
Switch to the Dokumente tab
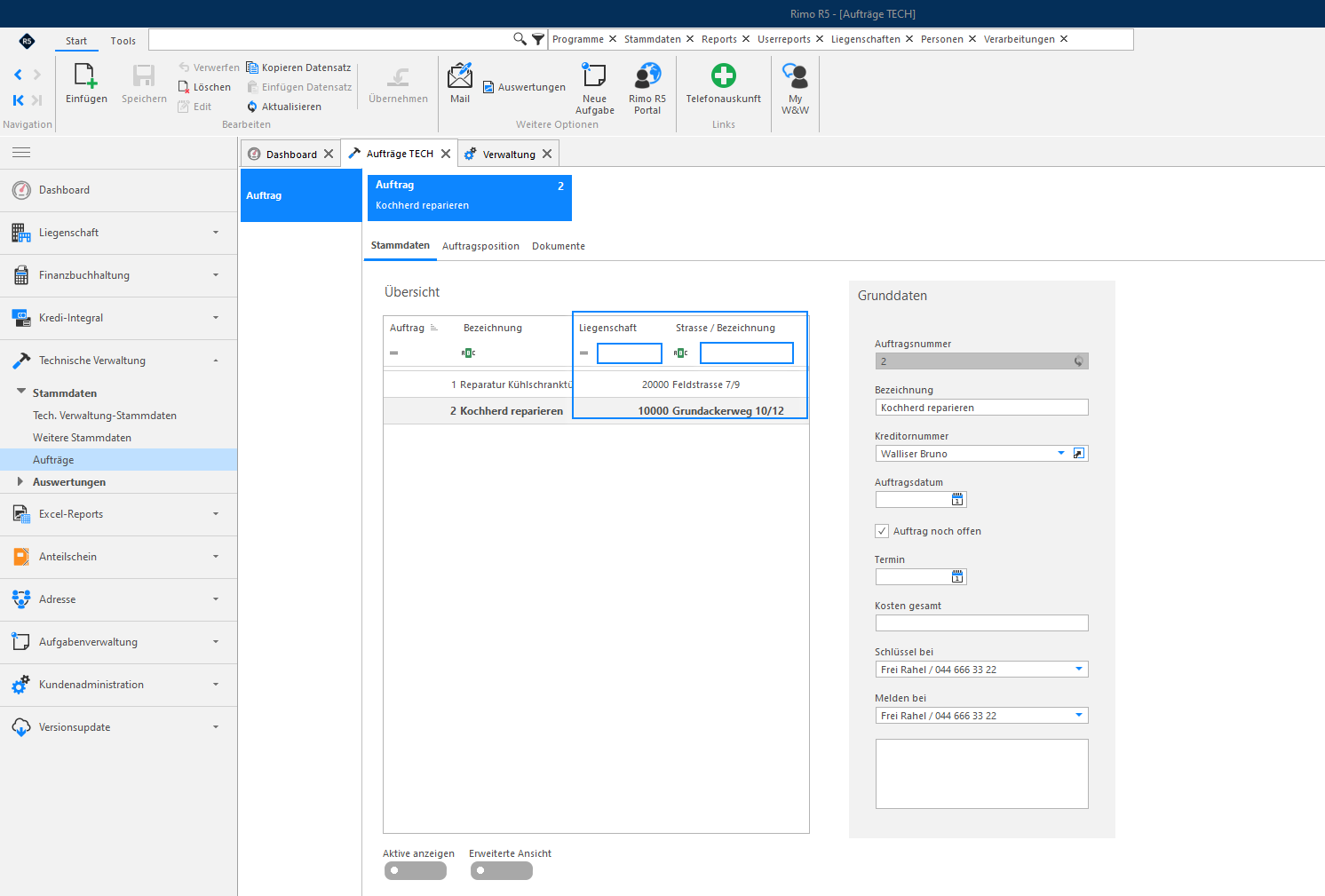[x=559, y=246]
